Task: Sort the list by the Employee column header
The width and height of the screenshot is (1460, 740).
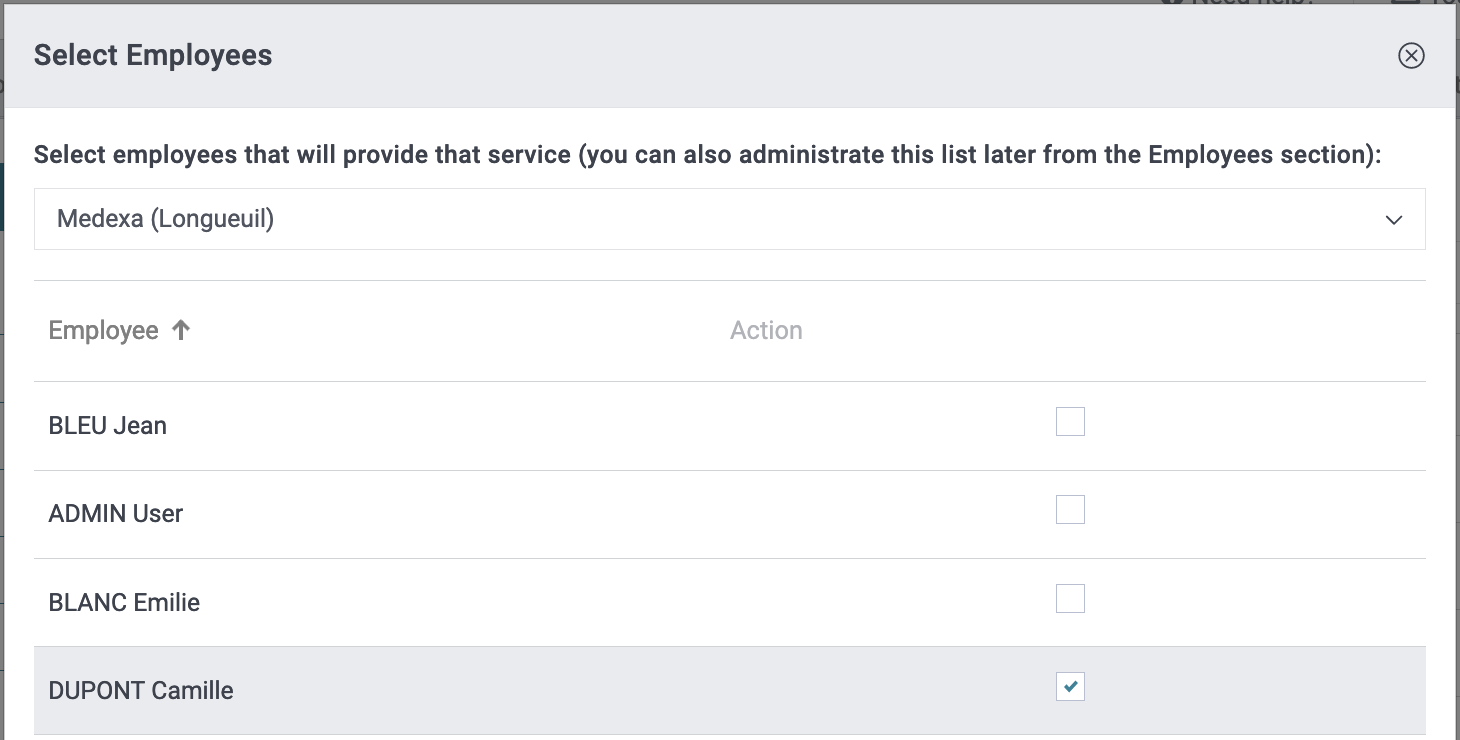Action: (103, 331)
